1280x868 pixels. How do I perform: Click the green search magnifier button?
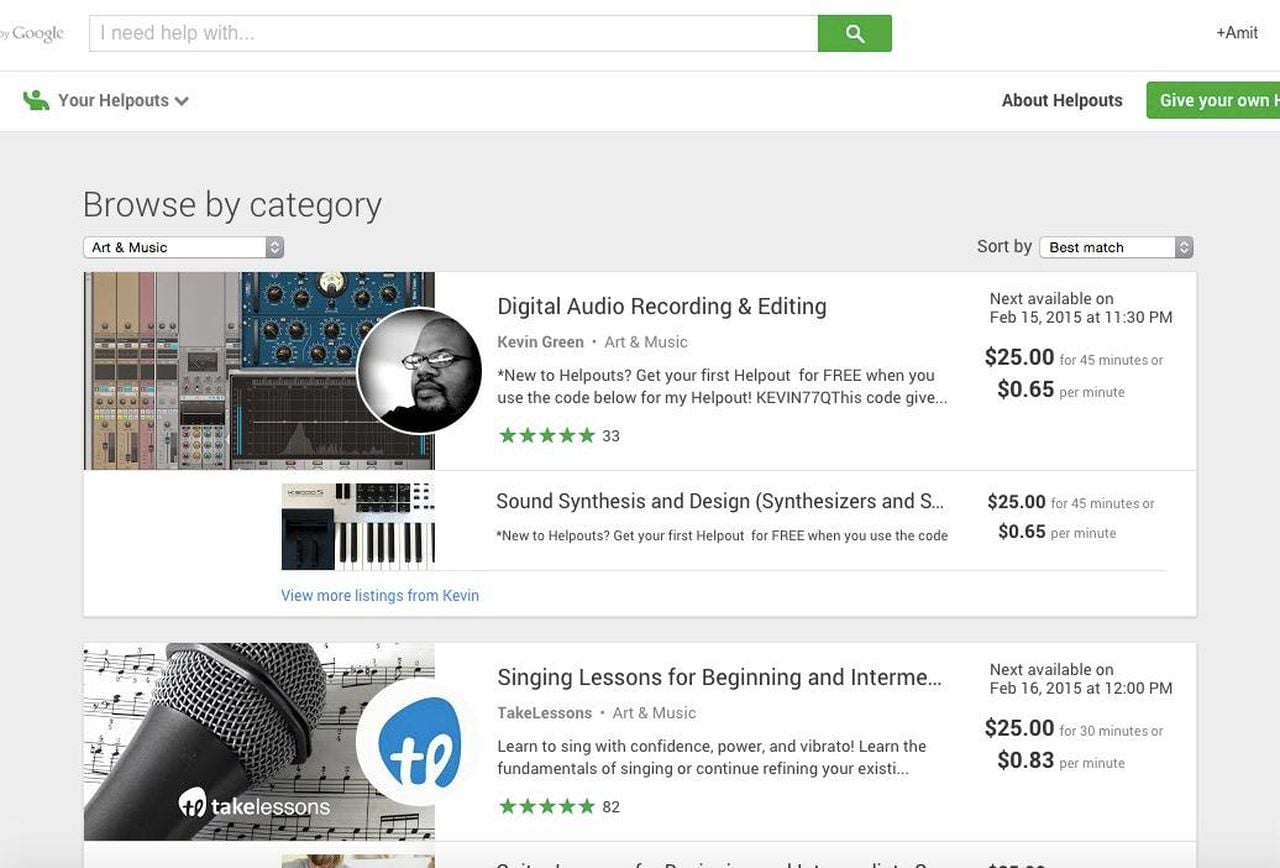(854, 33)
